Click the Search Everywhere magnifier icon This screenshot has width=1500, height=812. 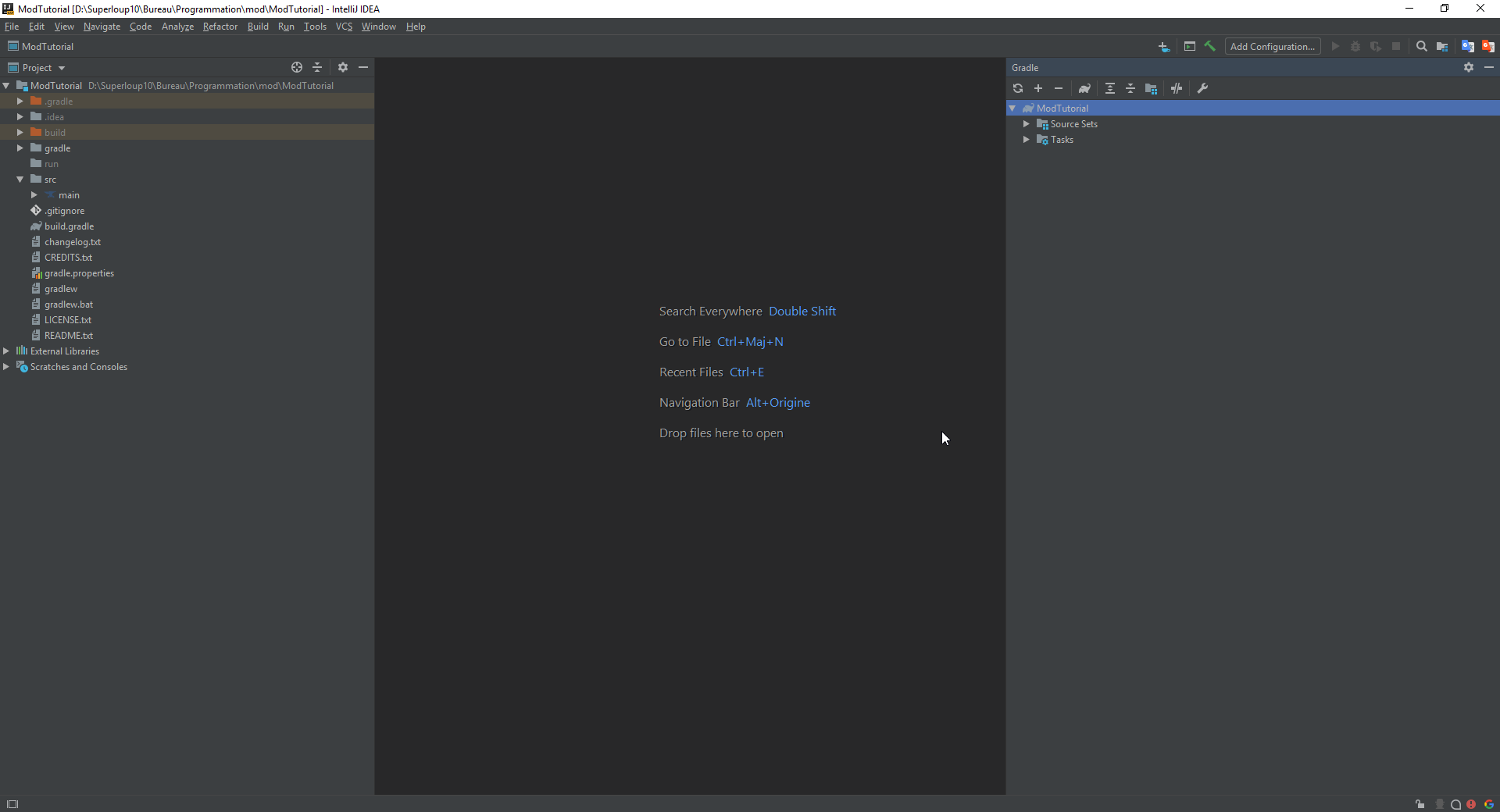1422,47
